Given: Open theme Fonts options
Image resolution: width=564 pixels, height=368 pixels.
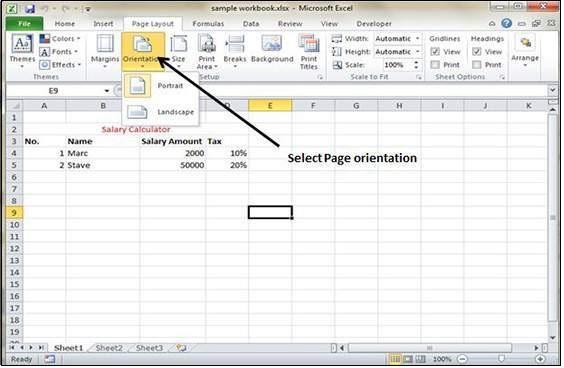Looking at the screenshot, I should (x=59, y=52).
